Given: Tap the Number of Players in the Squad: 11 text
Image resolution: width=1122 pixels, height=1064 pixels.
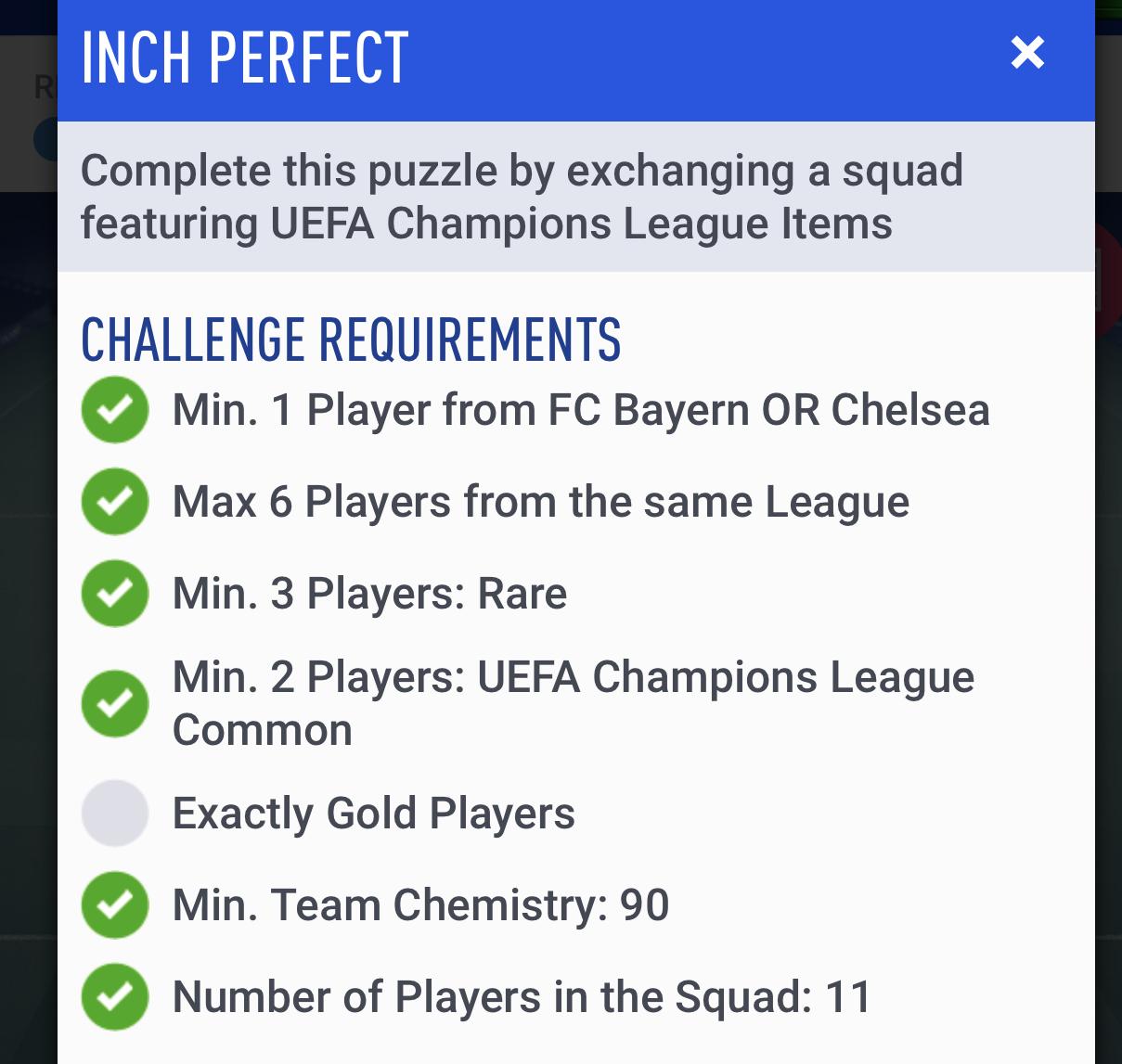Looking at the screenshot, I should (522, 997).
